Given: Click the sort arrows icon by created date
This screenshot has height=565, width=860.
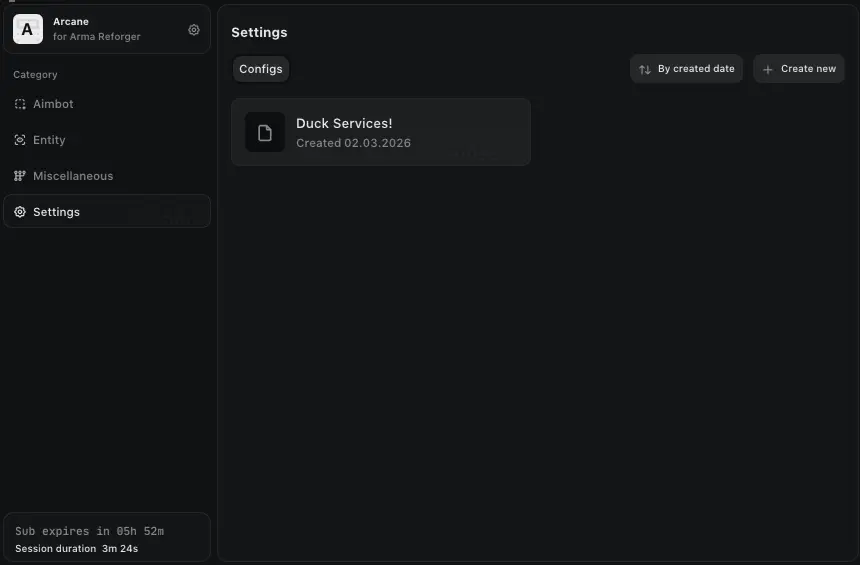Looking at the screenshot, I should coord(645,69).
